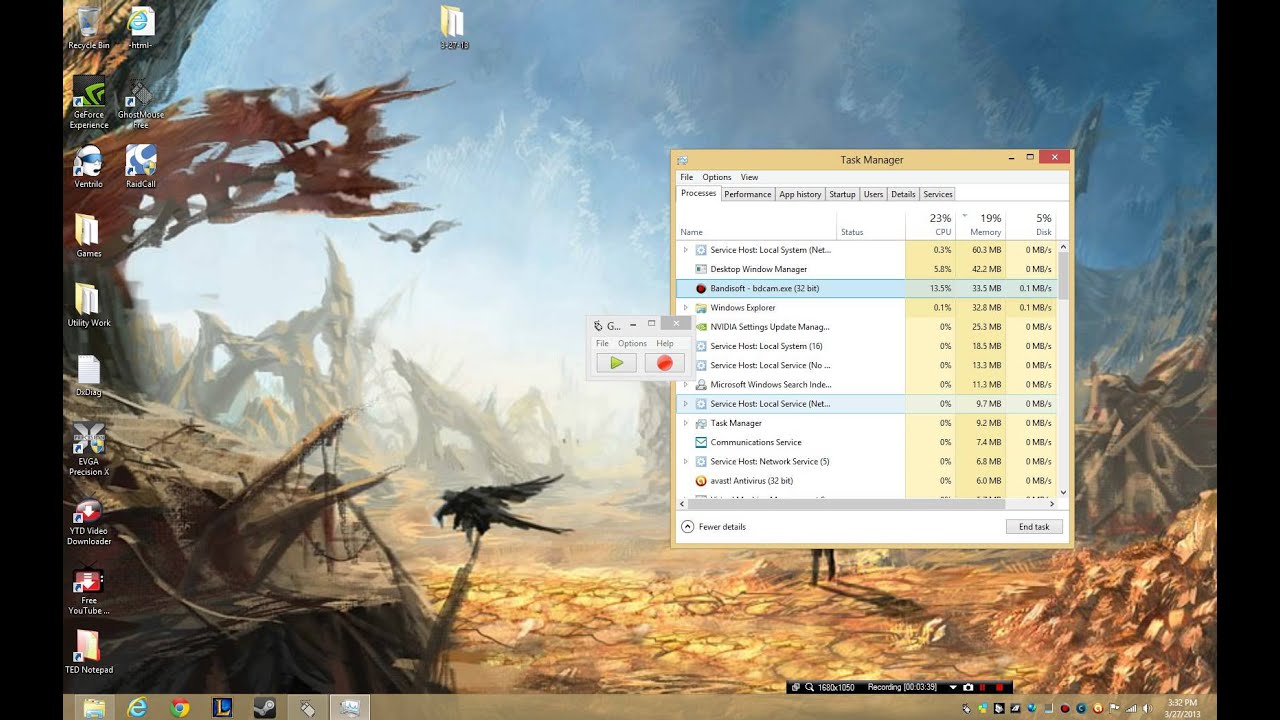Switch to the Users tab

(873, 194)
